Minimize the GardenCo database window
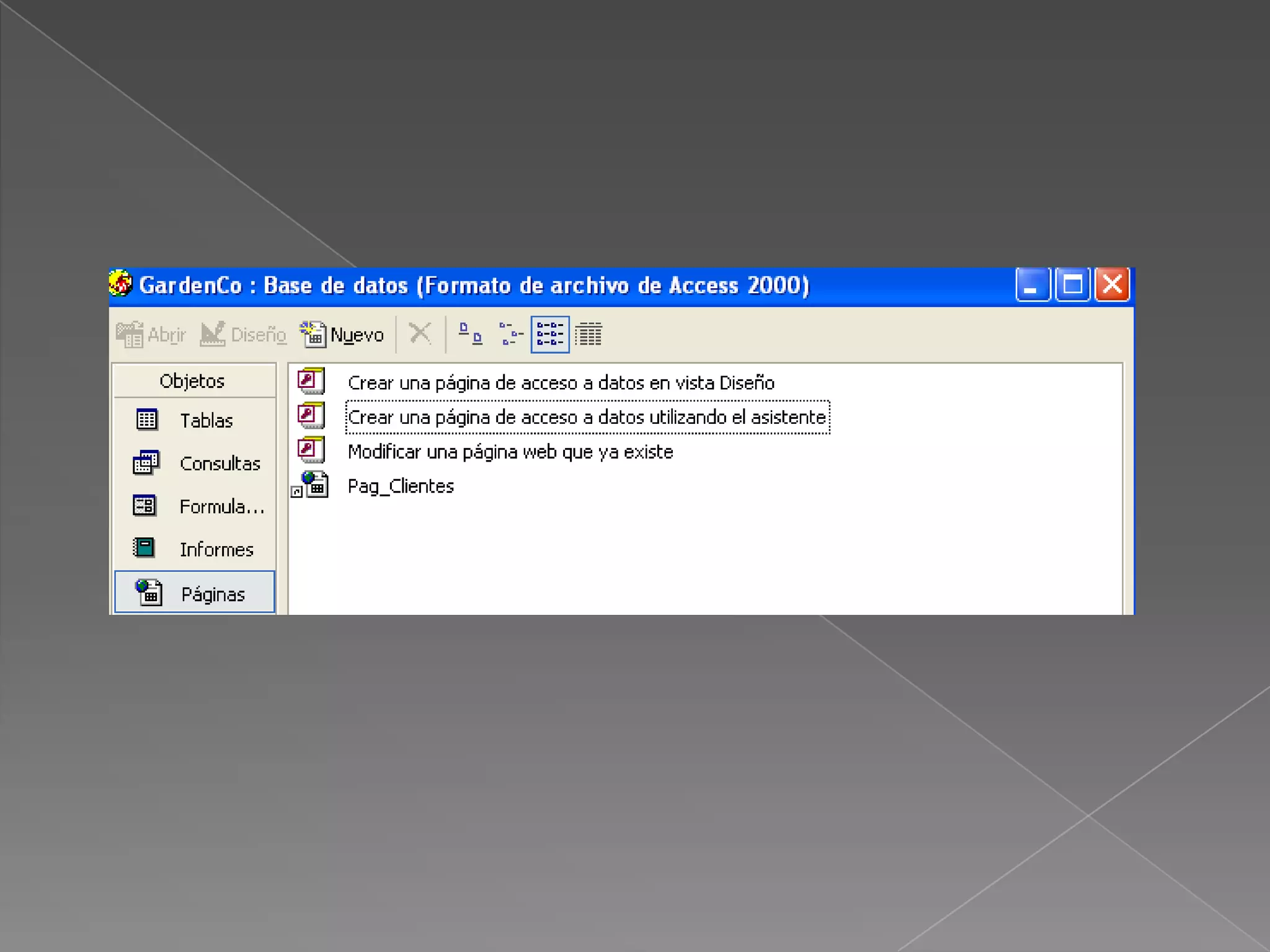1270x952 pixels. pyautogui.click(x=1032, y=285)
